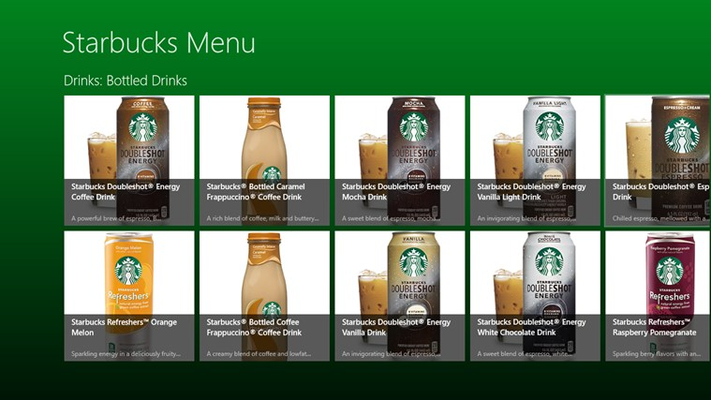
Task: Click the Starbucks Menu page title
Action: pos(159,43)
